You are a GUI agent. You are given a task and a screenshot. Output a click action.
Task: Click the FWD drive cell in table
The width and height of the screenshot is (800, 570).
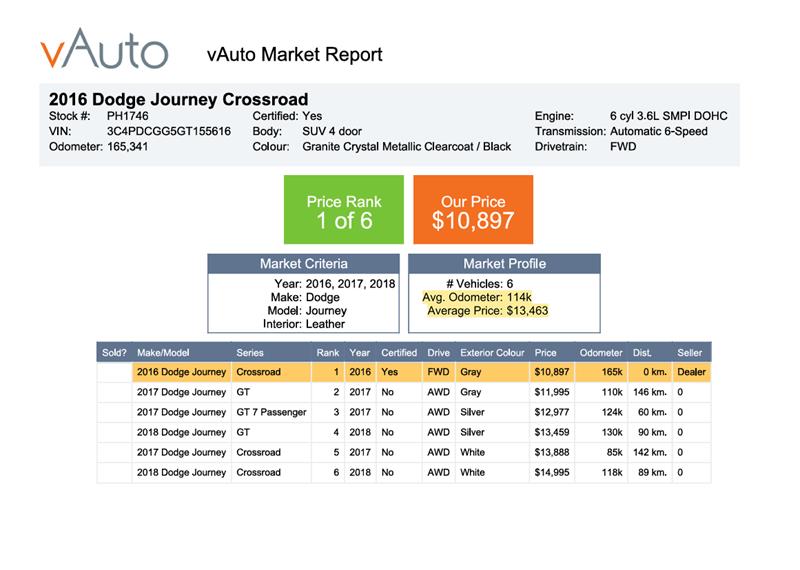438,372
